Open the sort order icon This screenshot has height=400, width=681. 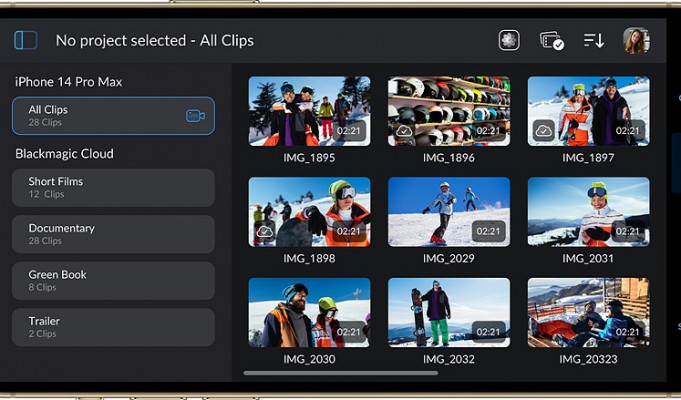(594, 41)
